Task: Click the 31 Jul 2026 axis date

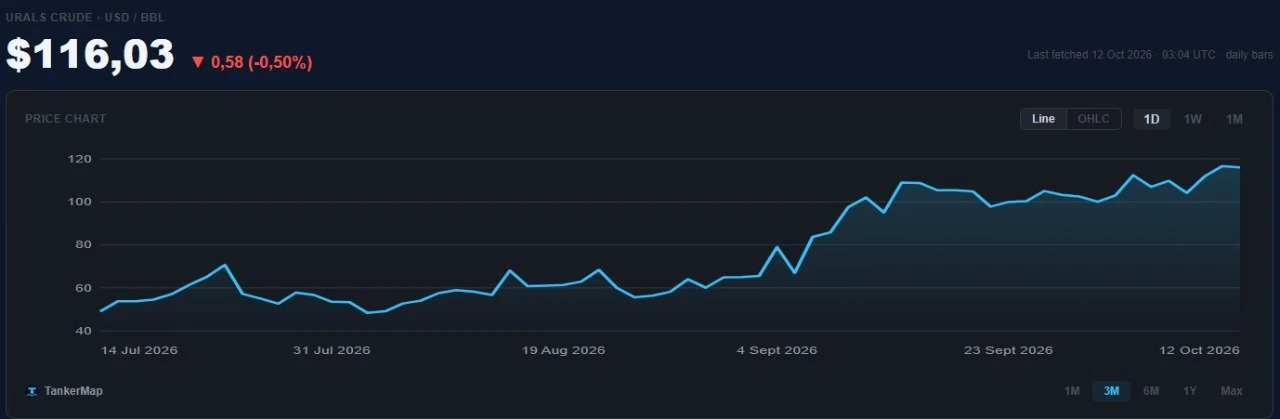Action: (332, 350)
